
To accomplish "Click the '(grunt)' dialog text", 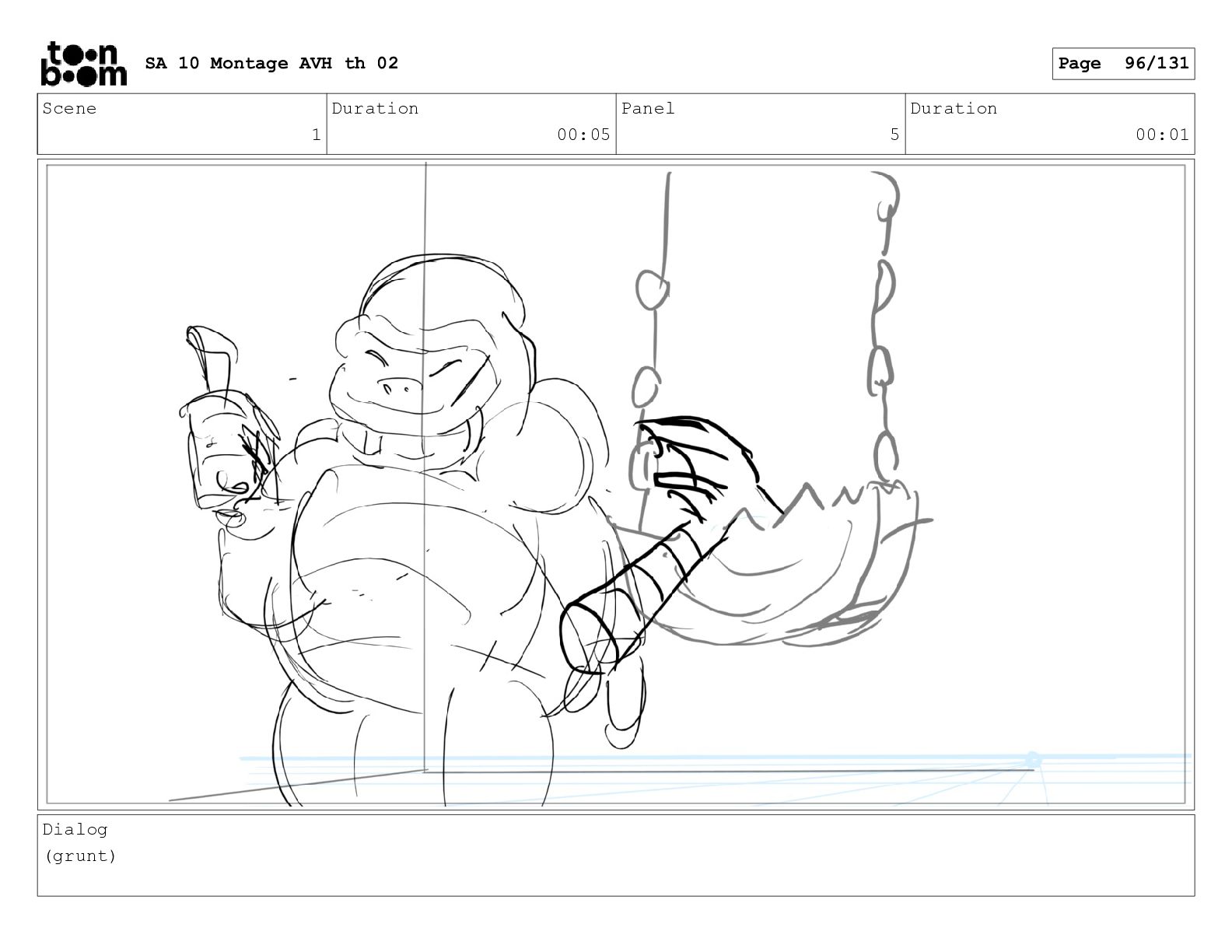I will pyautogui.click(x=80, y=856).
